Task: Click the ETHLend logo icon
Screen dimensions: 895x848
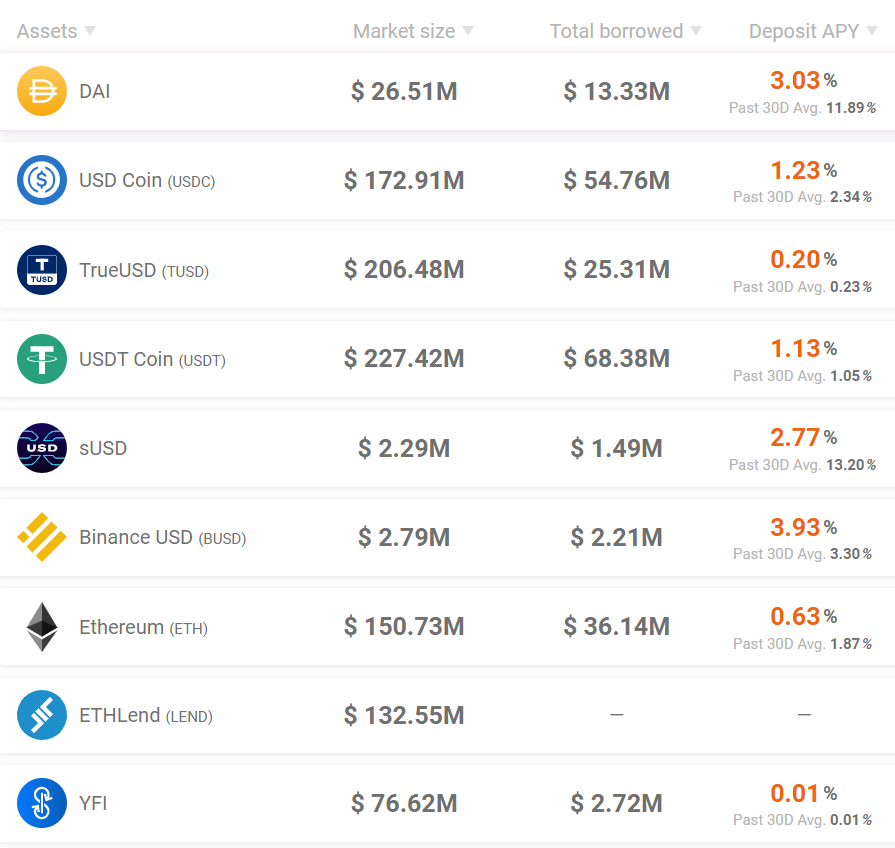Action: coord(42,715)
